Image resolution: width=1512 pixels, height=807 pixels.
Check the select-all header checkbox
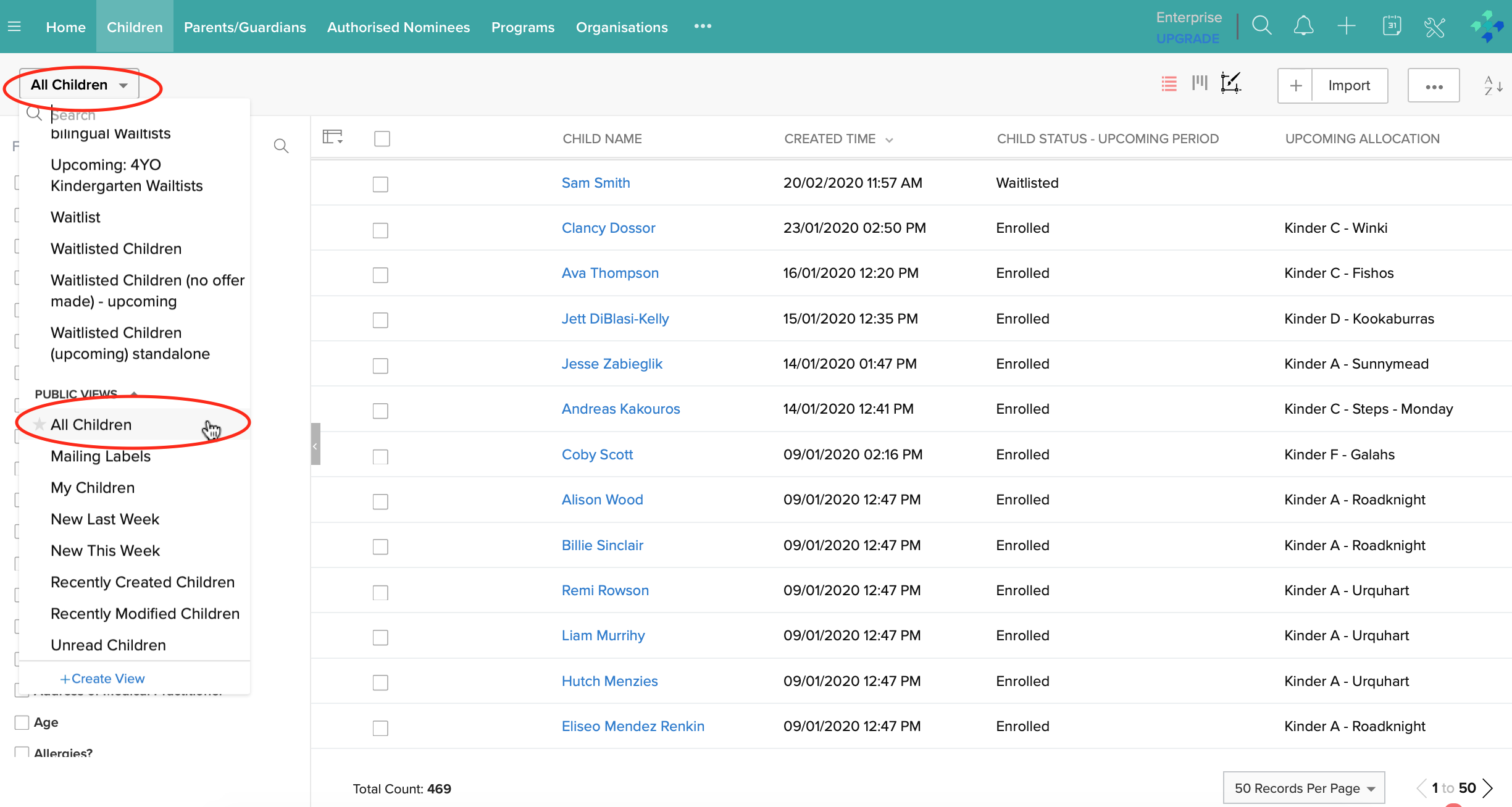coord(382,139)
